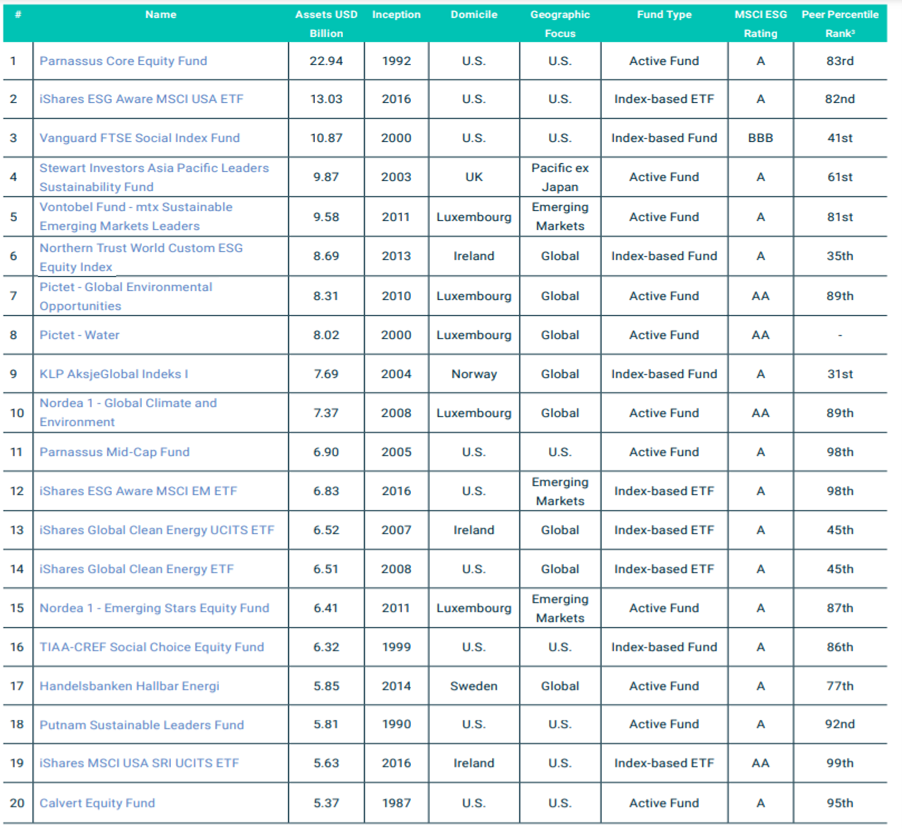The image size is (902, 829).
Task: Select inception year 1992
Action: (x=396, y=61)
